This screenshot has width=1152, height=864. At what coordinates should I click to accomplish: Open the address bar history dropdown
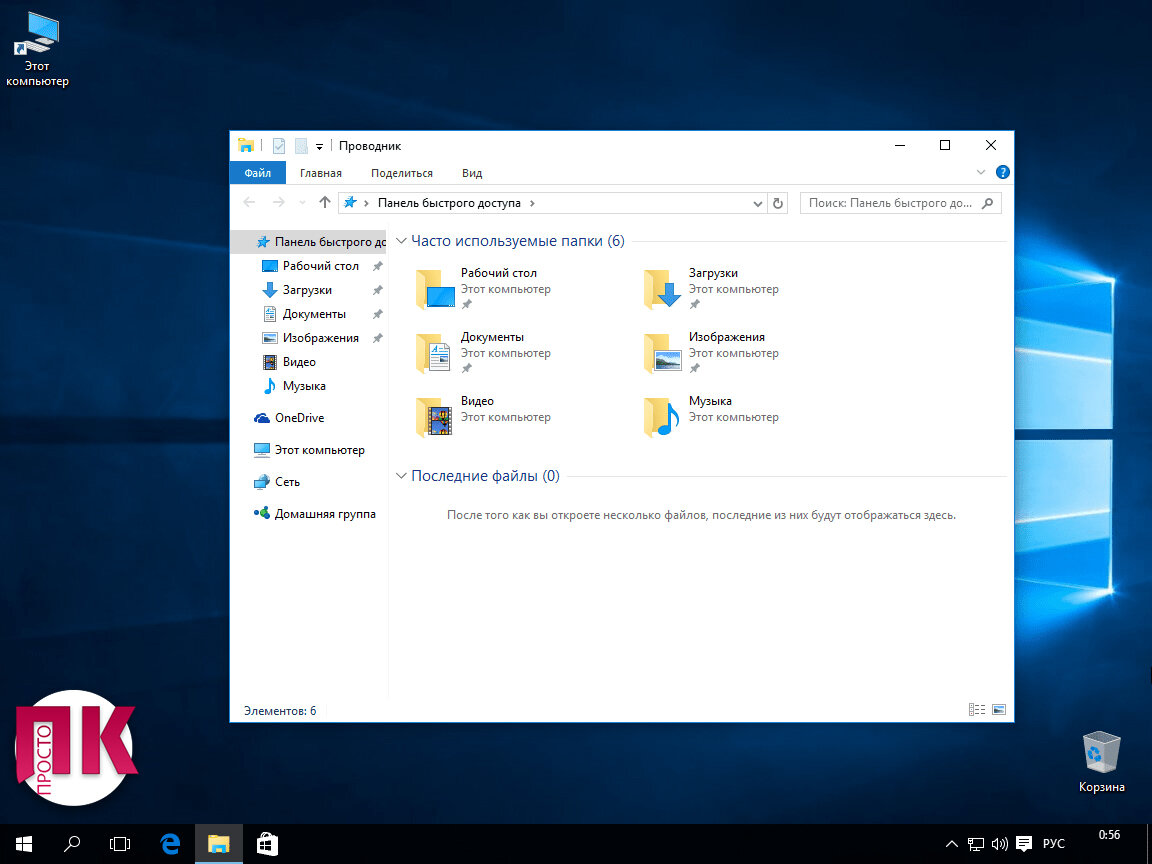pos(757,204)
